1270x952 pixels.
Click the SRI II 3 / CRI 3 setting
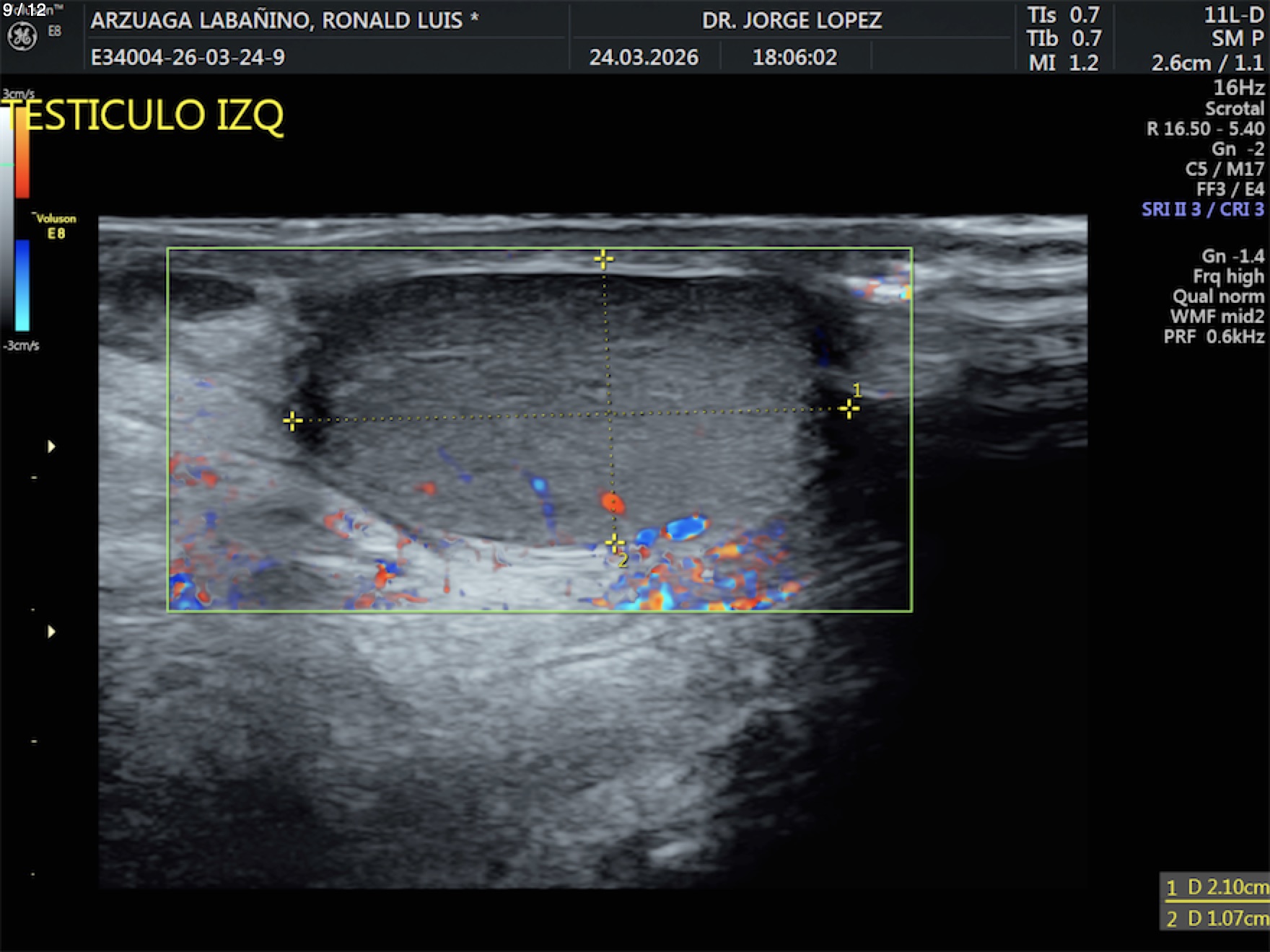pos(1202,209)
